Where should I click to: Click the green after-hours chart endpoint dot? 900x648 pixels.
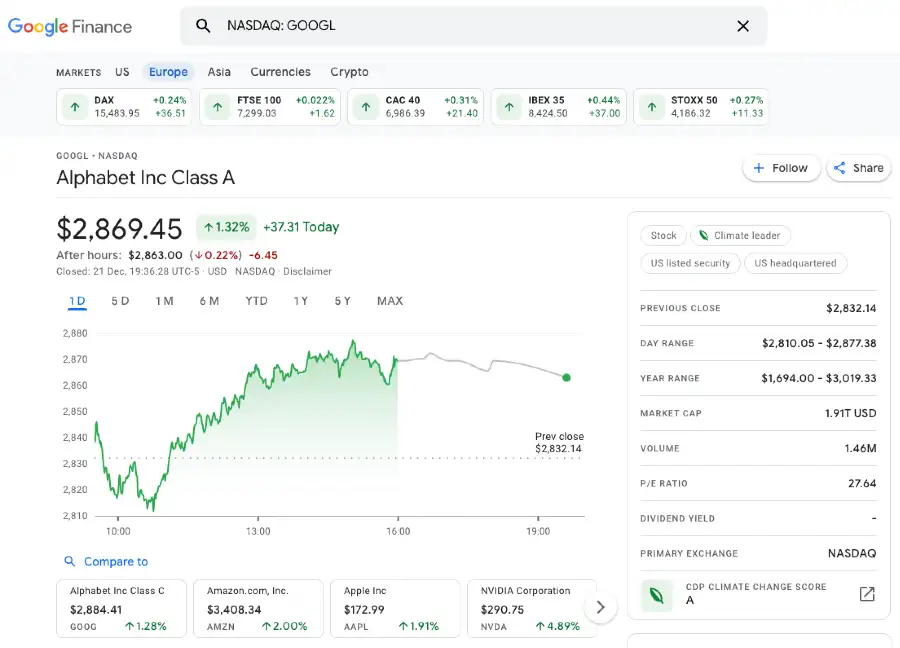[567, 378]
